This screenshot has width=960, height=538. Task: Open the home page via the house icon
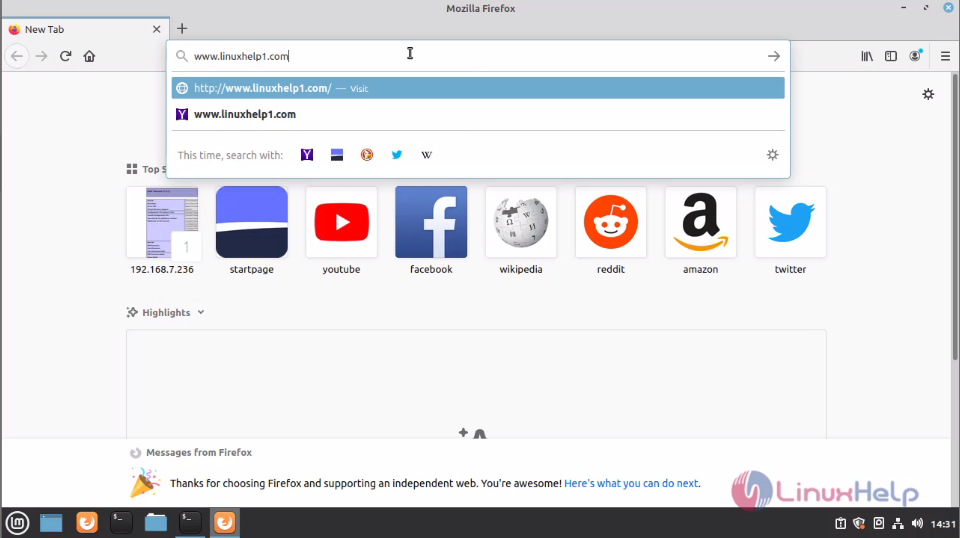click(89, 56)
